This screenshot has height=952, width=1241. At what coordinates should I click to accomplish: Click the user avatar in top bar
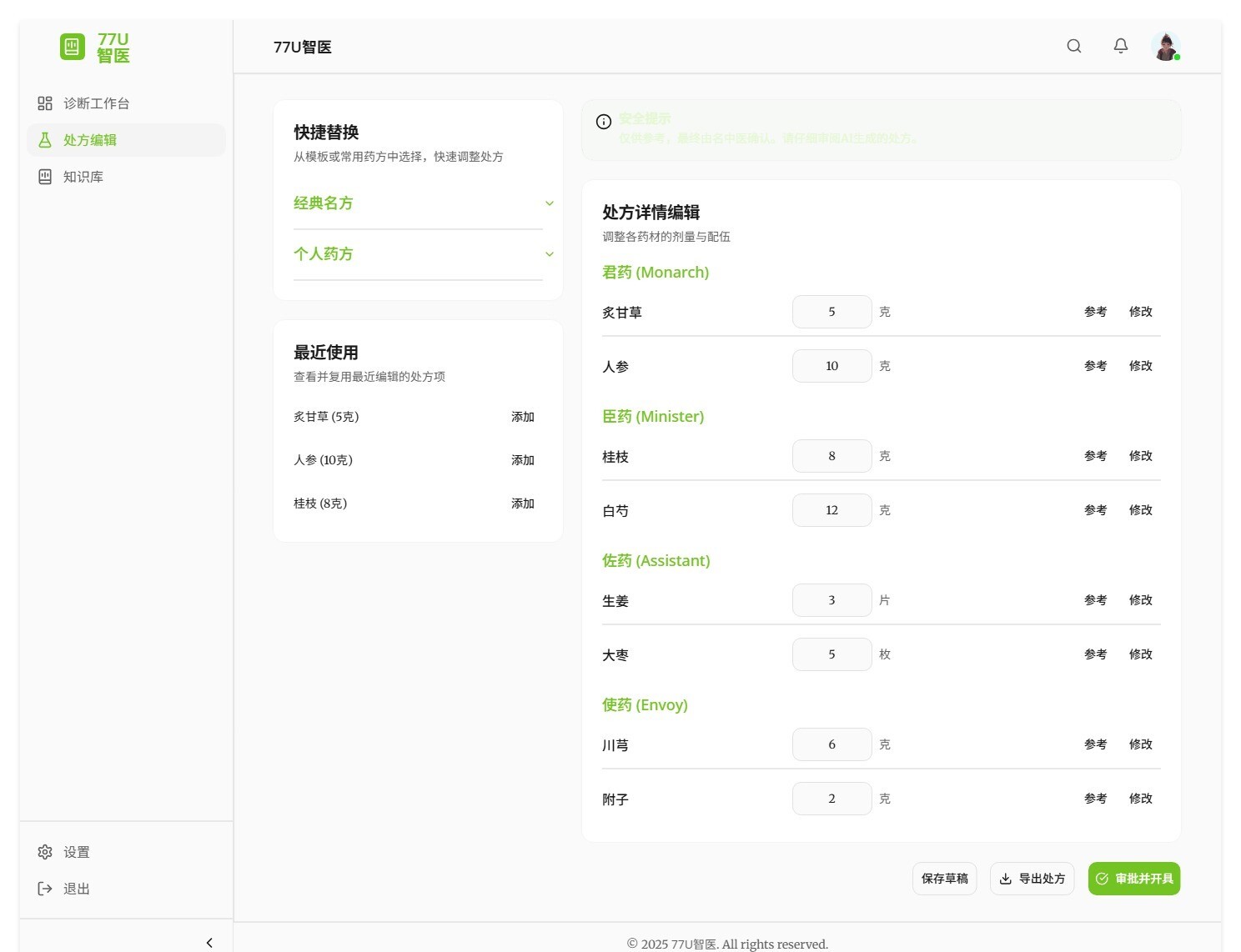click(1165, 47)
